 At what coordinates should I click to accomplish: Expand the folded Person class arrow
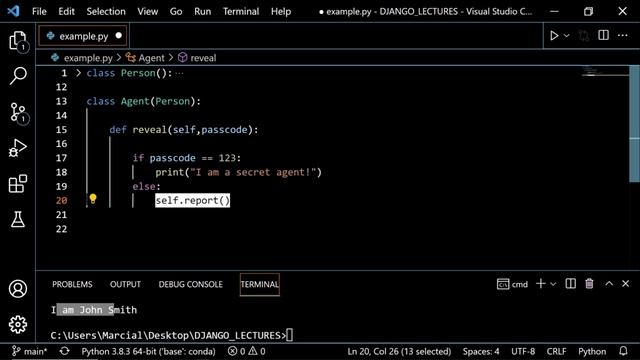78,73
